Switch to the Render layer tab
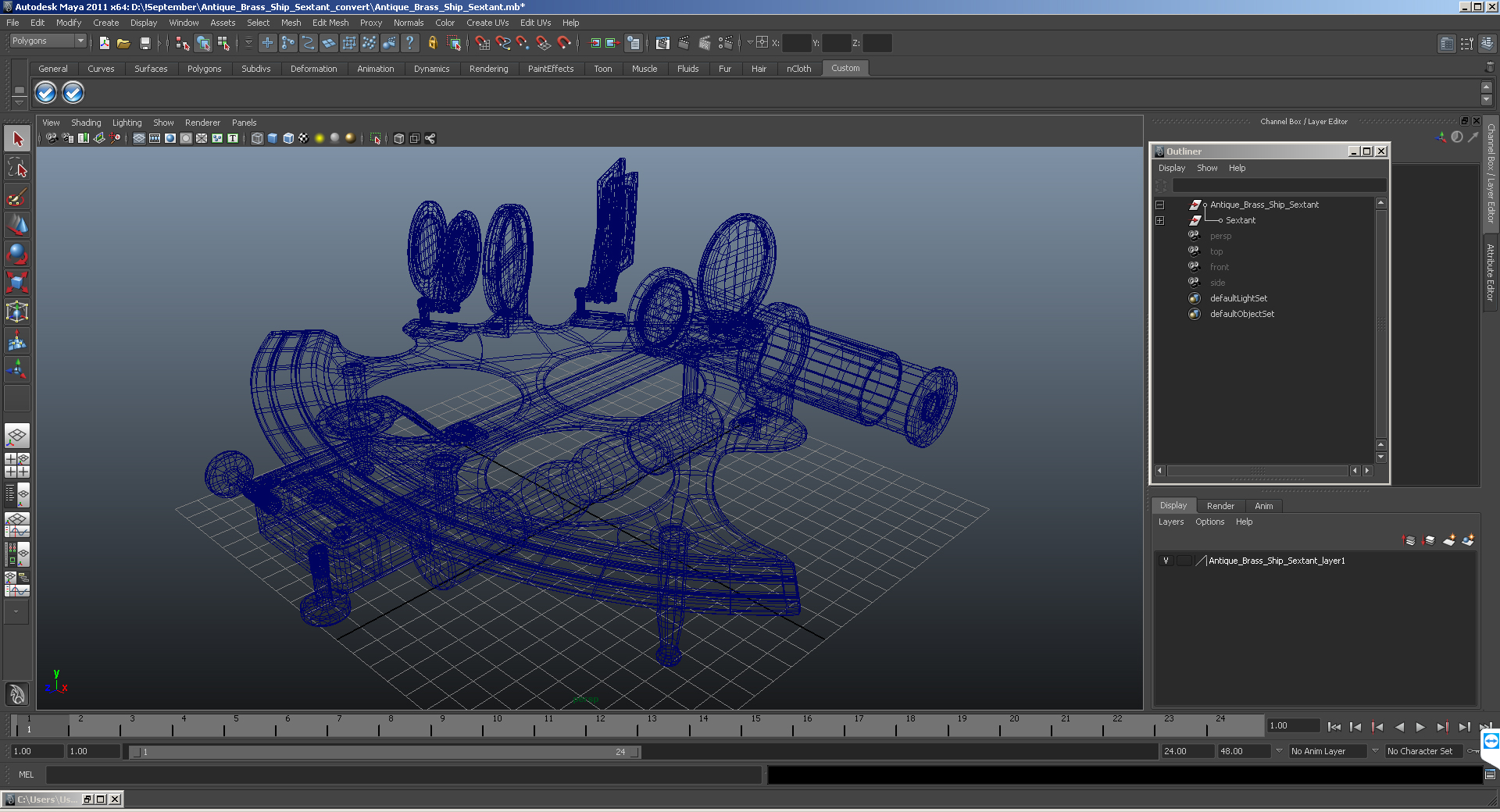Screen dimensions: 1500x812 coord(1220,506)
